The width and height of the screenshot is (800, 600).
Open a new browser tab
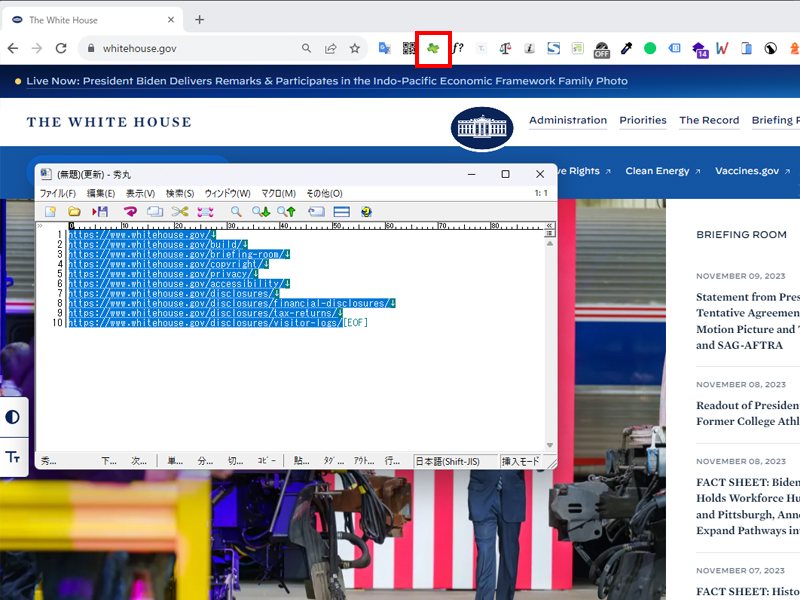point(199,20)
